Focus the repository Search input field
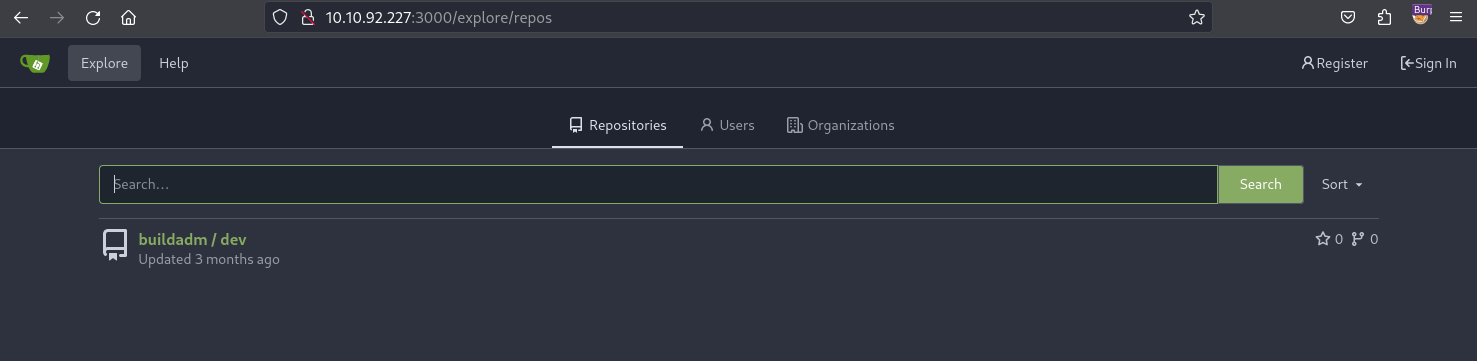This screenshot has width=1477, height=361. click(658, 184)
